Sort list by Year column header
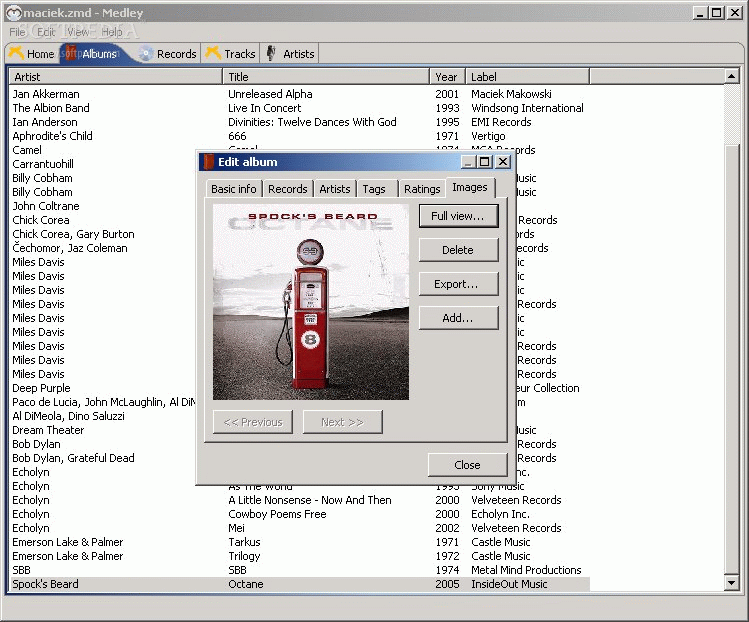The image size is (749, 622). click(447, 77)
